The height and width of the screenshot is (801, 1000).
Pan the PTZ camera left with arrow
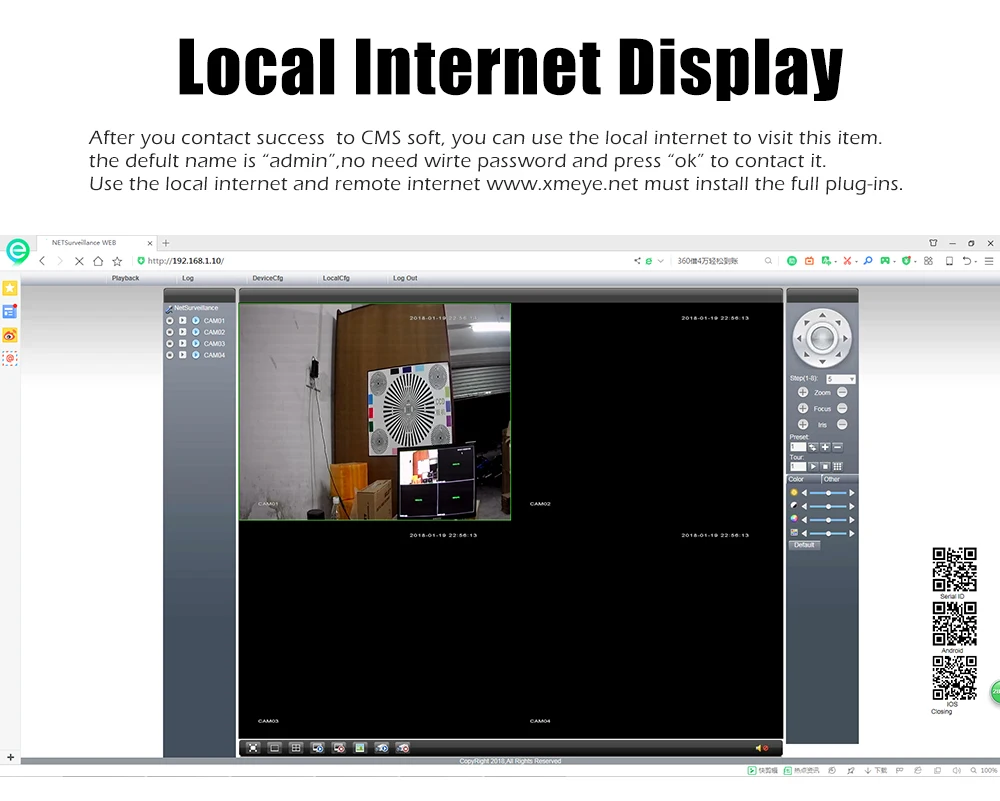coord(798,339)
